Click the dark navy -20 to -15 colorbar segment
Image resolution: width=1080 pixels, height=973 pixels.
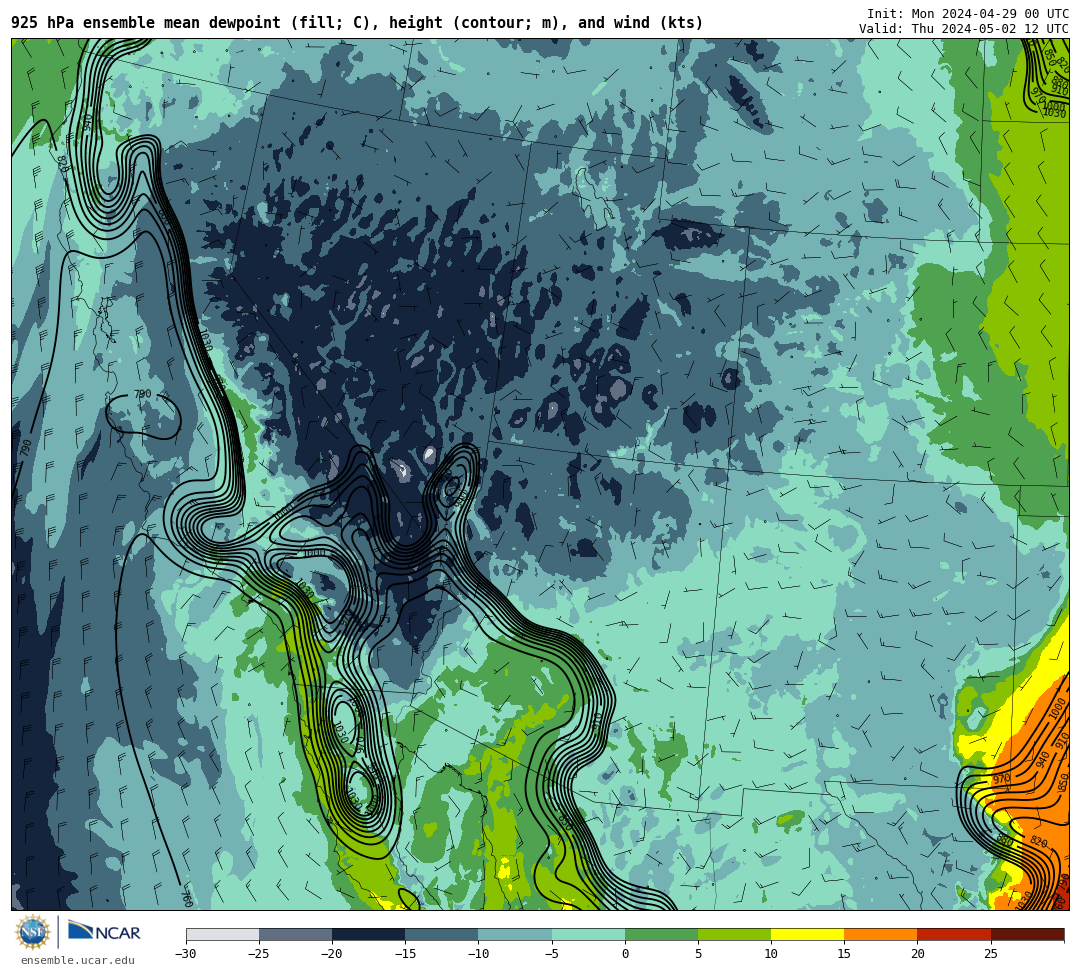pos(368,934)
